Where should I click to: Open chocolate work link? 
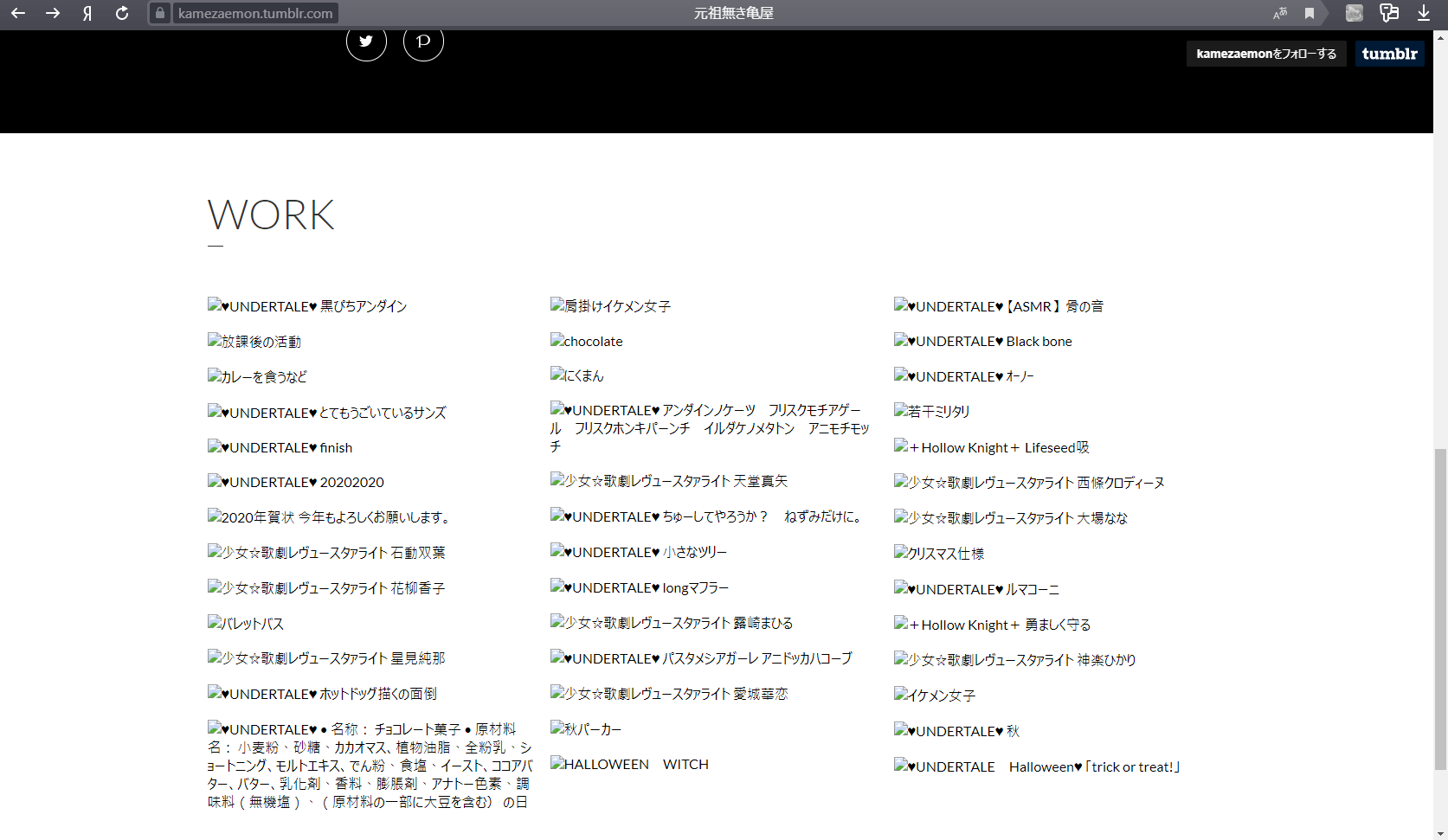point(587,341)
